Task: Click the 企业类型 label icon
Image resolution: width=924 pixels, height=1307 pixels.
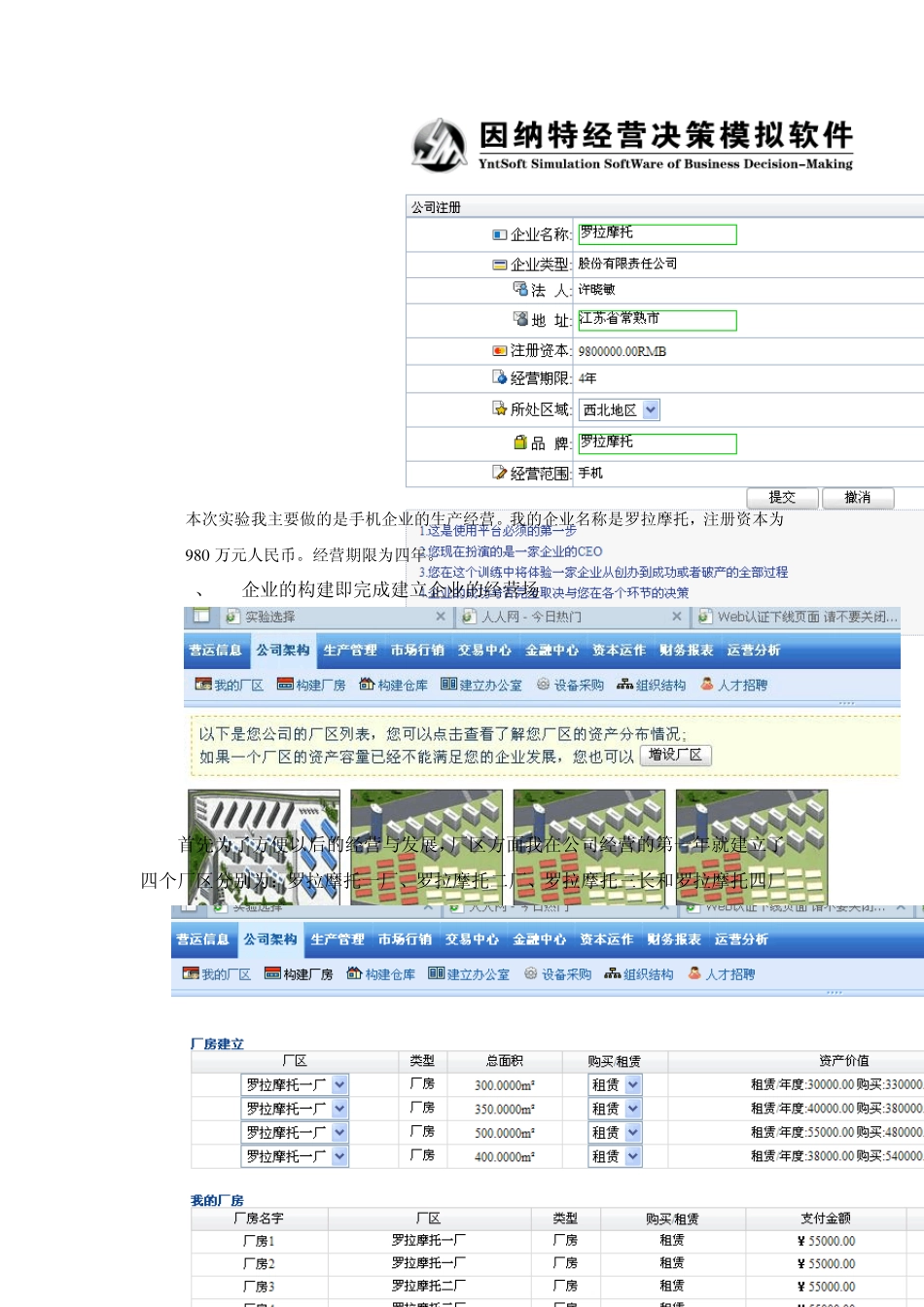Action: (x=500, y=265)
